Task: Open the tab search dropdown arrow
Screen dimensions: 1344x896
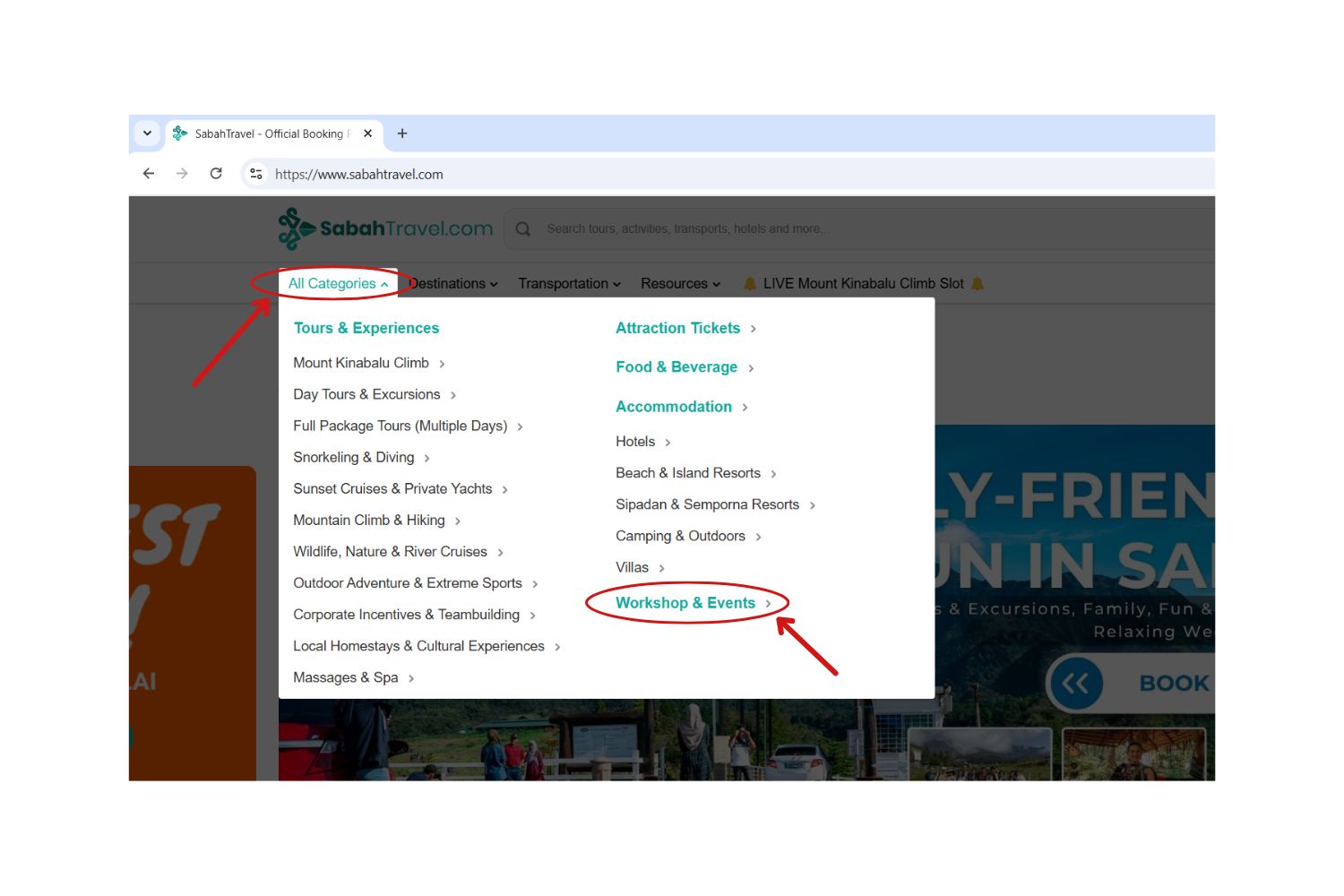Action: click(x=147, y=134)
